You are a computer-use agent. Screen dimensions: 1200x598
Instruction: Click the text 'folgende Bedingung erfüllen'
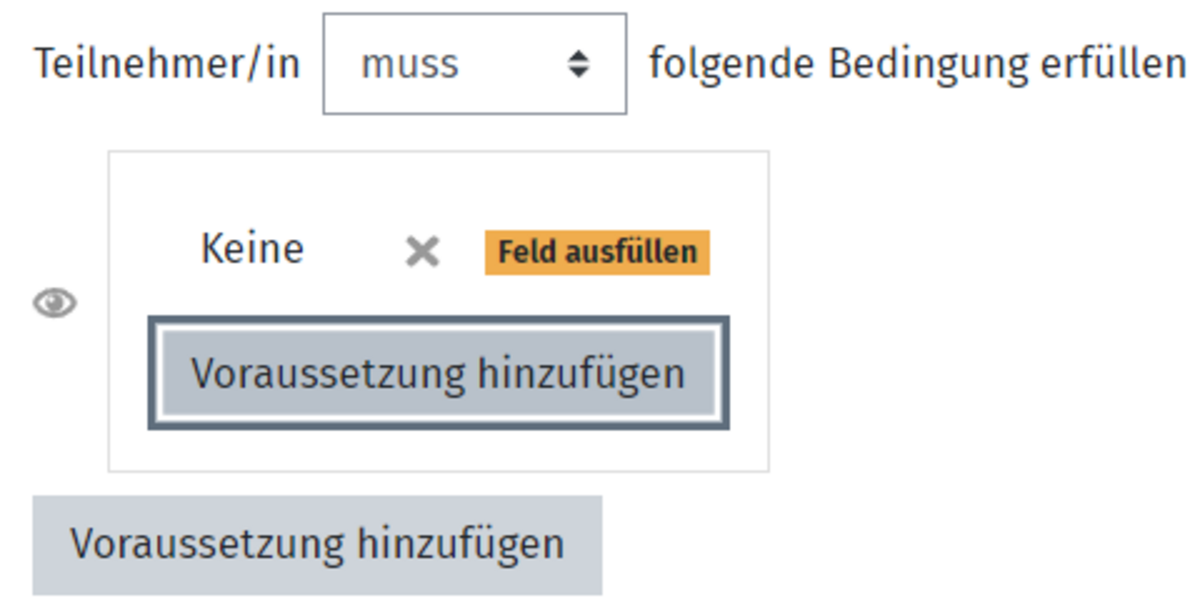point(917,64)
